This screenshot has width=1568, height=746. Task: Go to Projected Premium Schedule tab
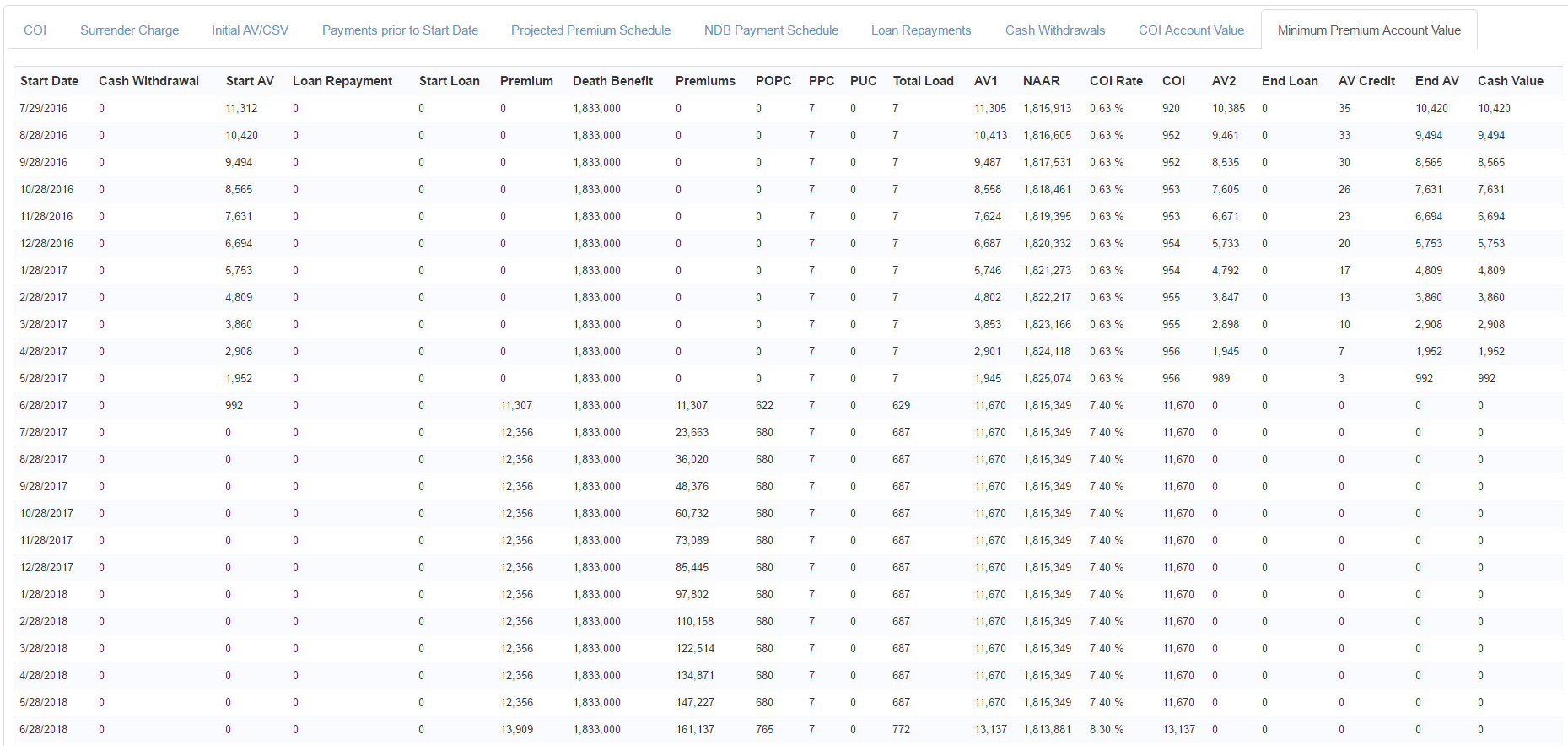[590, 30]
